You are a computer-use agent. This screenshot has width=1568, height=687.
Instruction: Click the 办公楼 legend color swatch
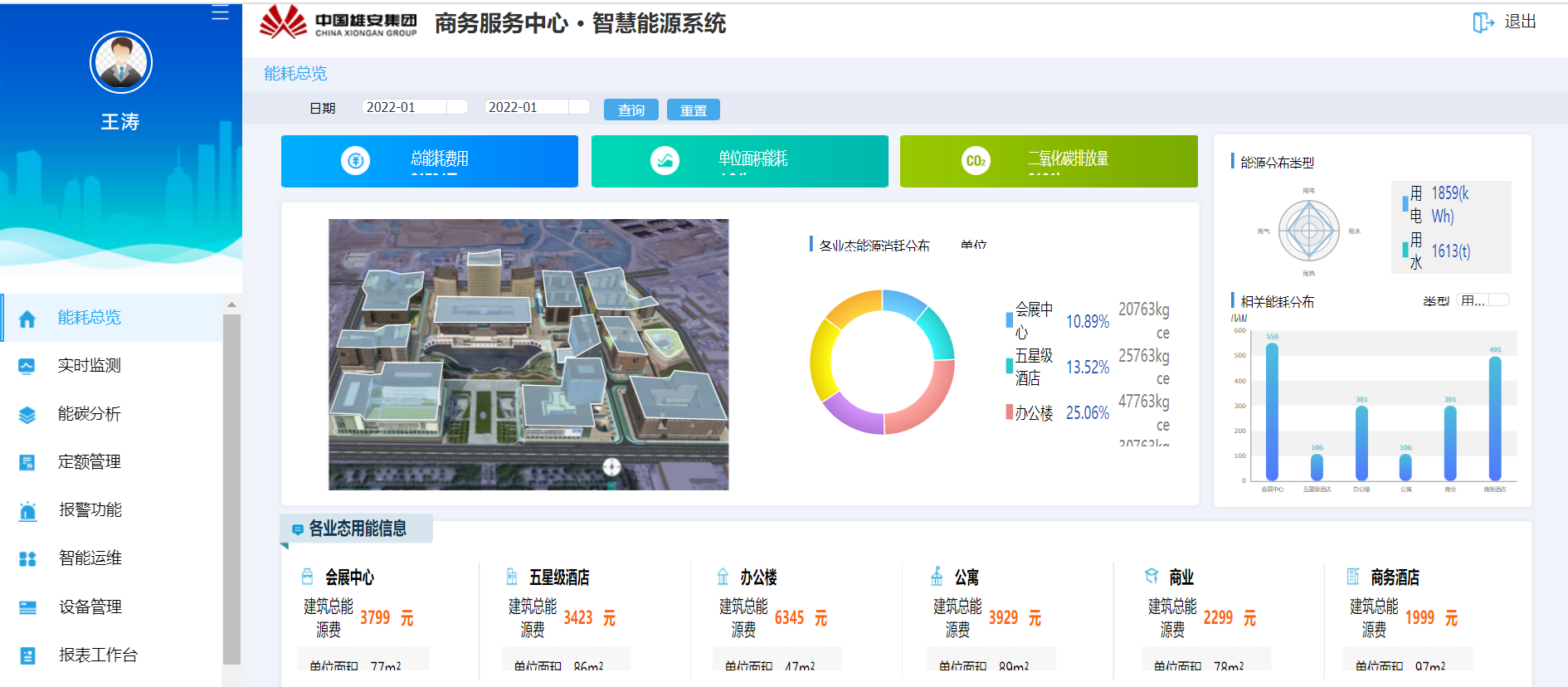coord(1009,412)
